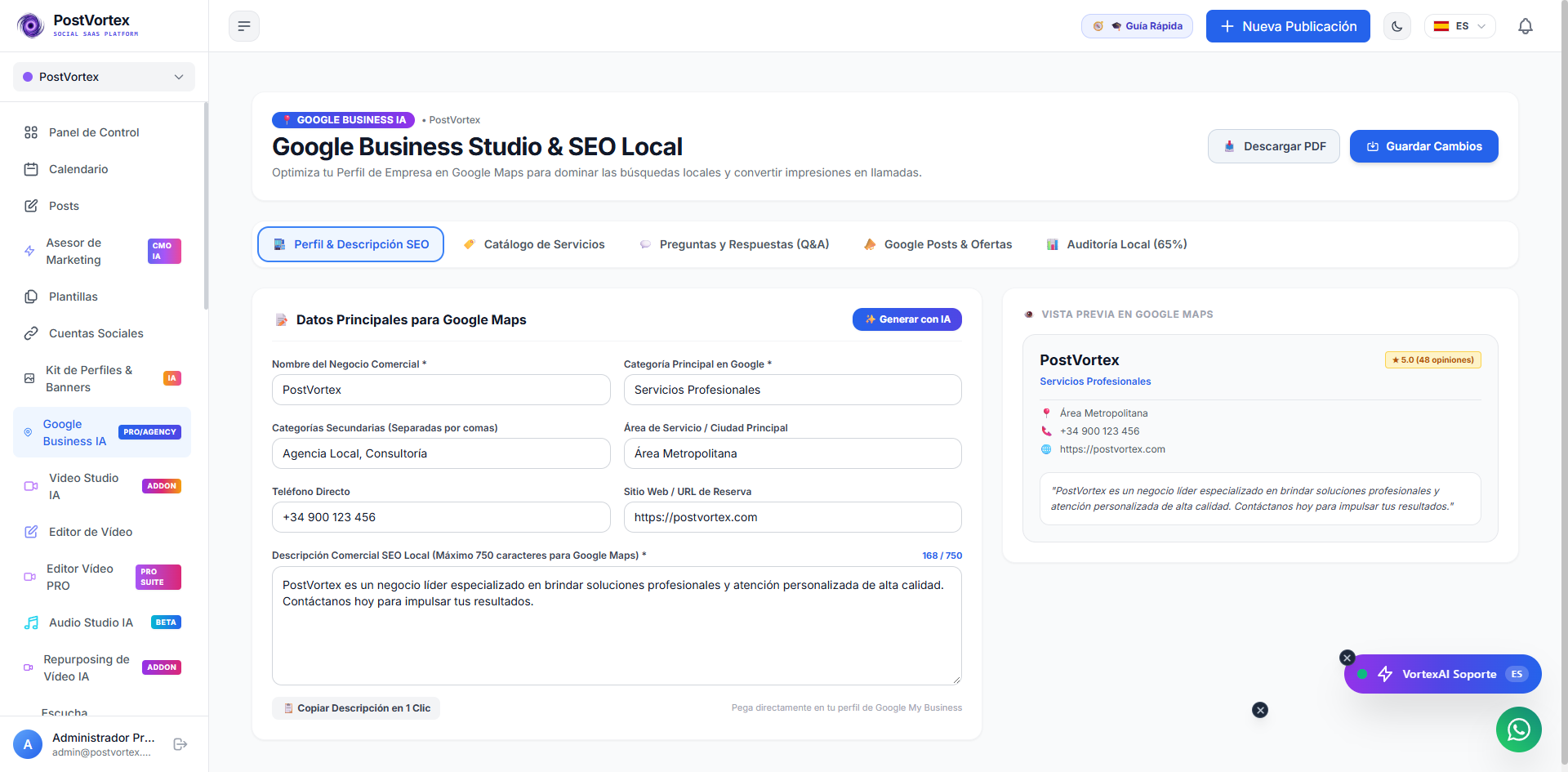Toggle the sidebar hamburger menu button
1568x772 pixels.
coord(244,26)
